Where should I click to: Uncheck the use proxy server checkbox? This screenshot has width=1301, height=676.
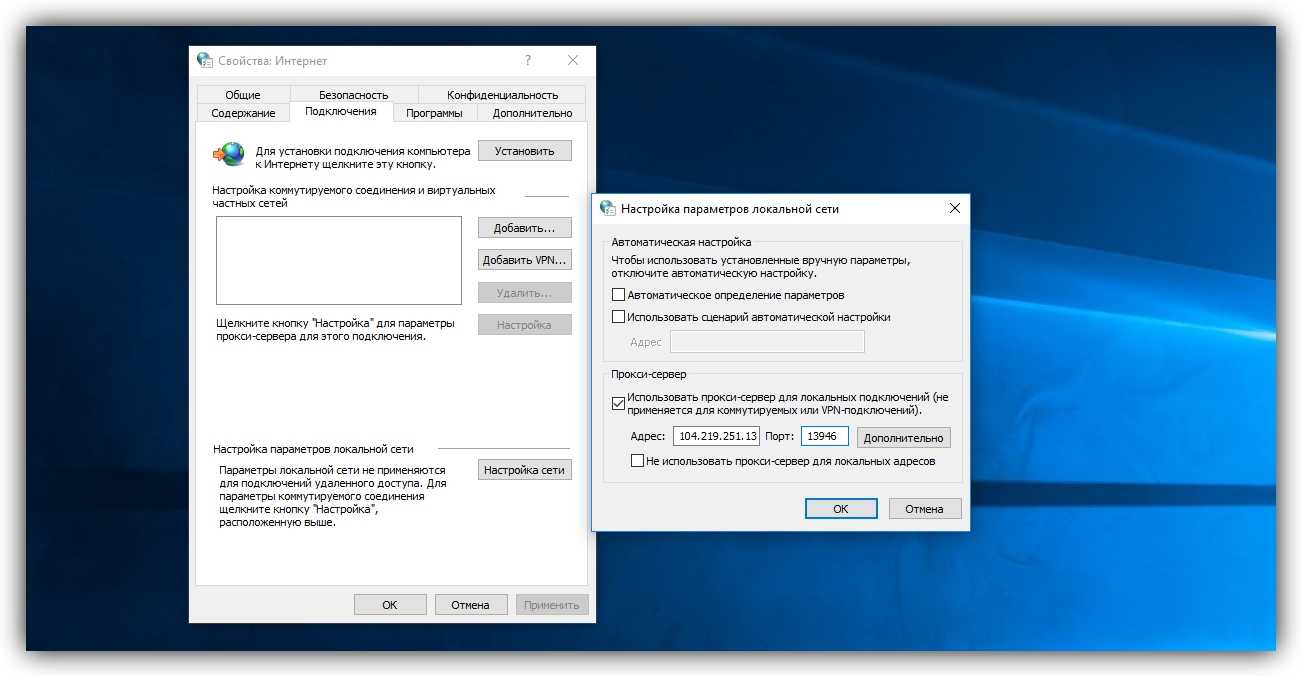click(618, 403)
